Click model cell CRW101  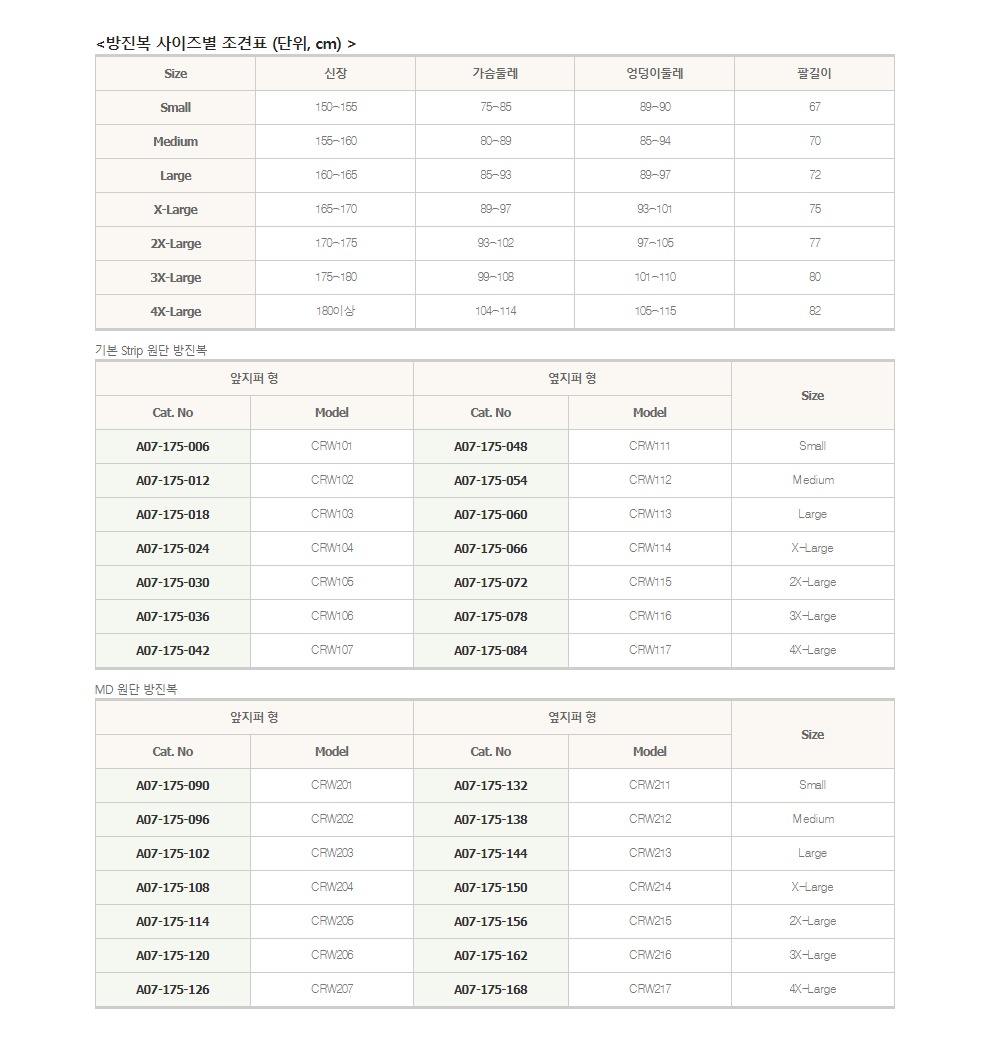(332, 446)
